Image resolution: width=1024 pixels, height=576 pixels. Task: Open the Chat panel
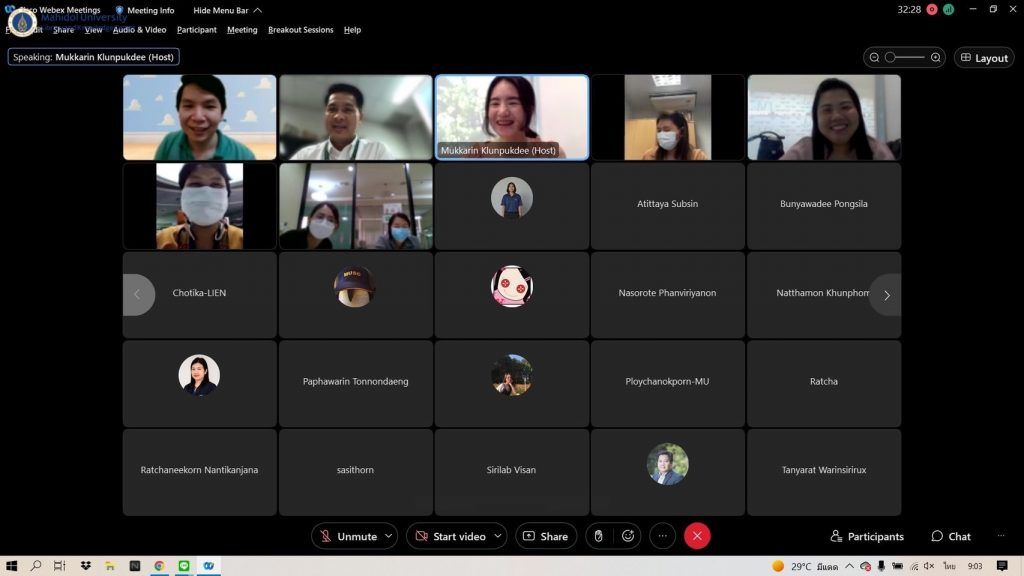click(950, 536)
